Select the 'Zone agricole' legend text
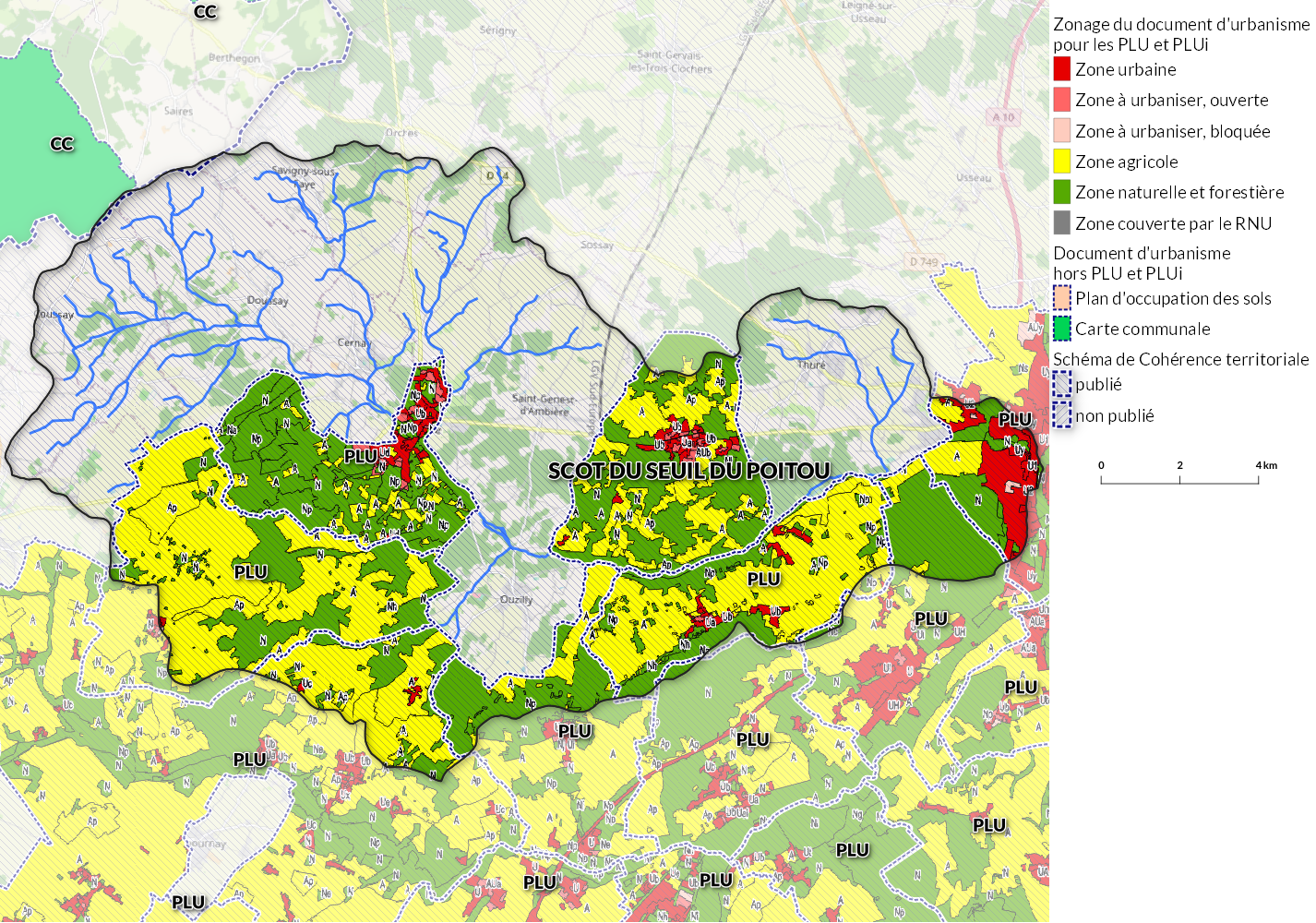Screen dimensions: 1316x923 pyautogui.click(x=1127, y=162)
